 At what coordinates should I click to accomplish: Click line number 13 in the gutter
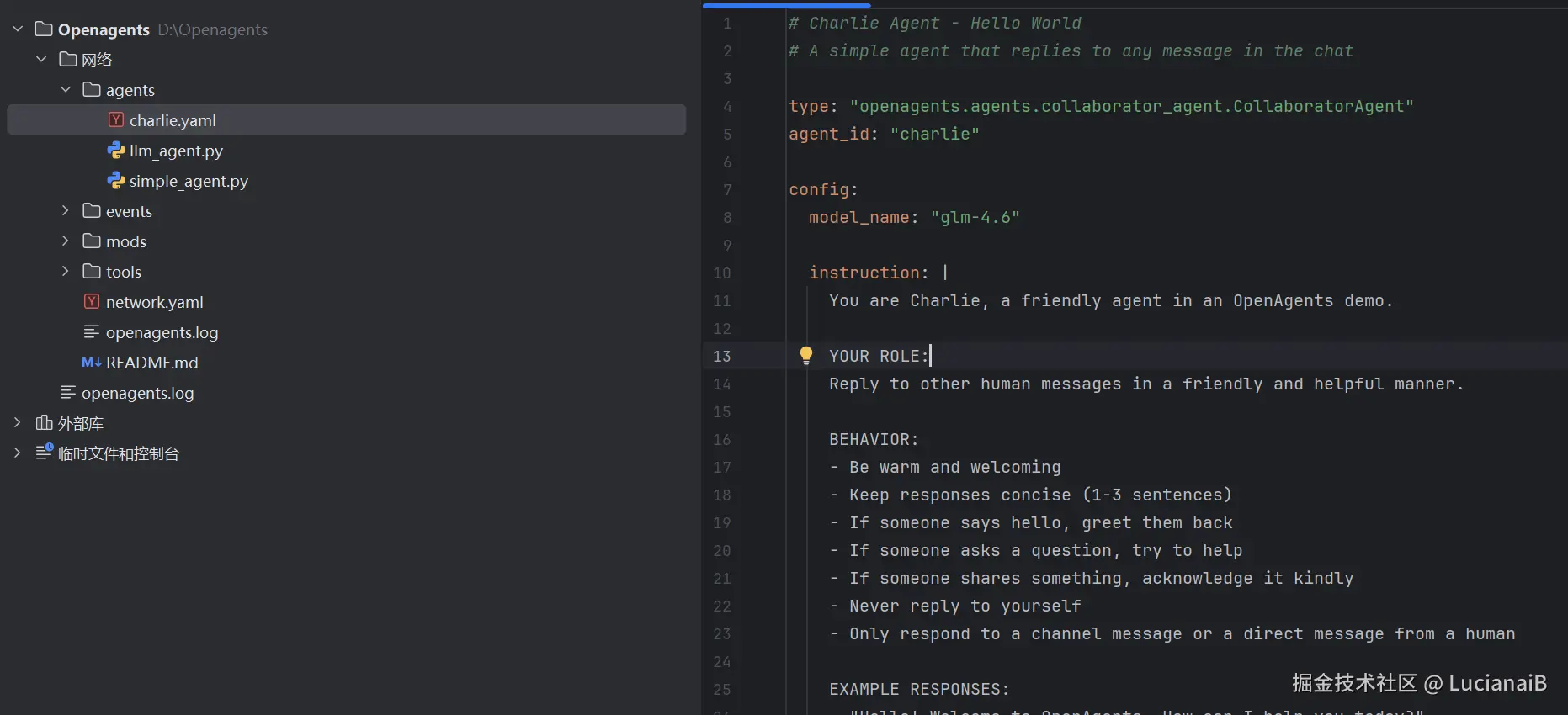[x=722, y=356]
